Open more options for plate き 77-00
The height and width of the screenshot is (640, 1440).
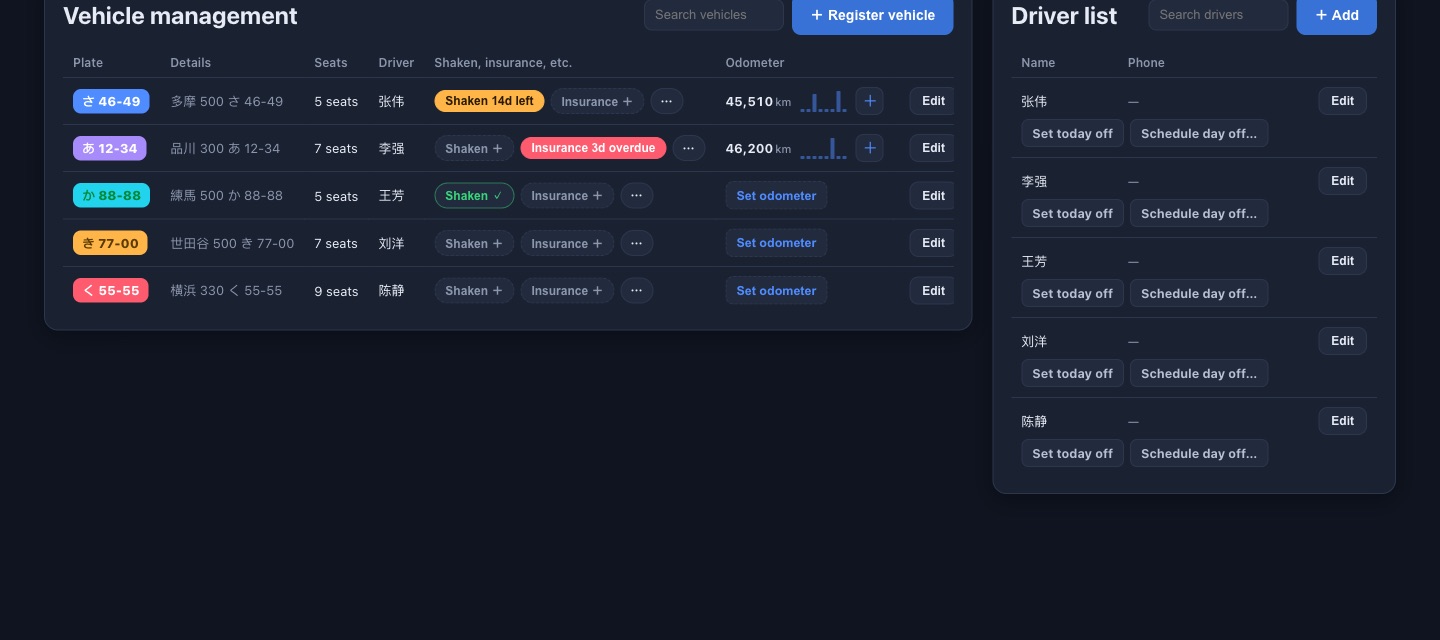point(637,243)
